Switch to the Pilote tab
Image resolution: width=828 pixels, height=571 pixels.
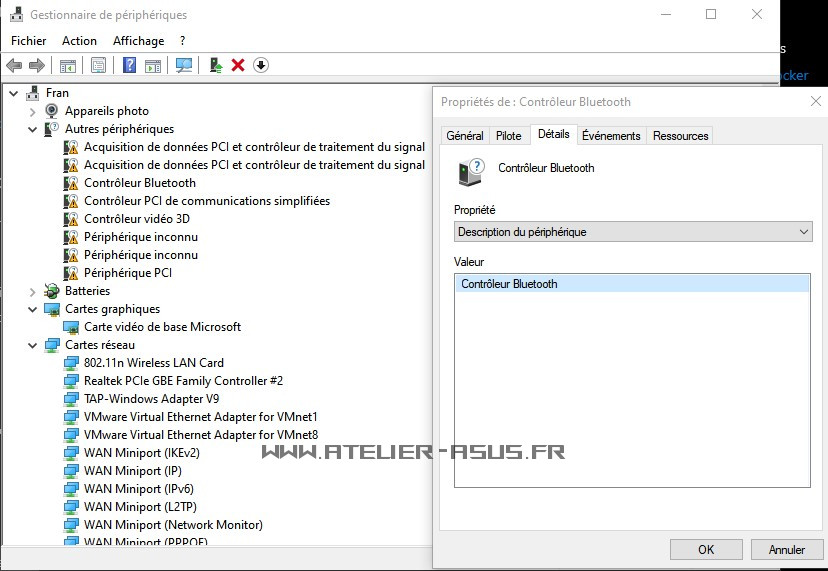click(509, 136)
